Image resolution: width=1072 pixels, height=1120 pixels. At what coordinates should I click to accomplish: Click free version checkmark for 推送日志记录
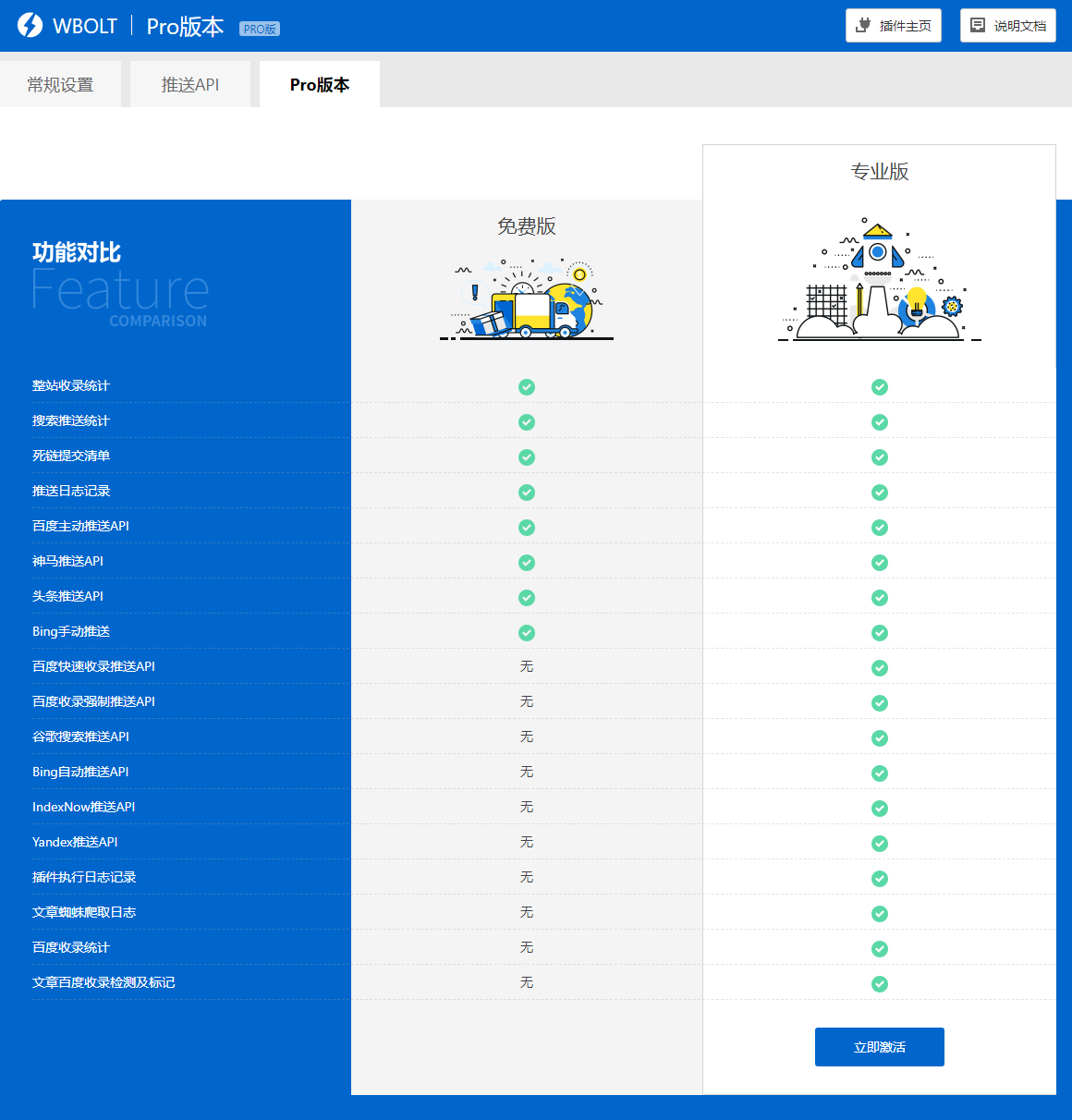coord(527,493)
